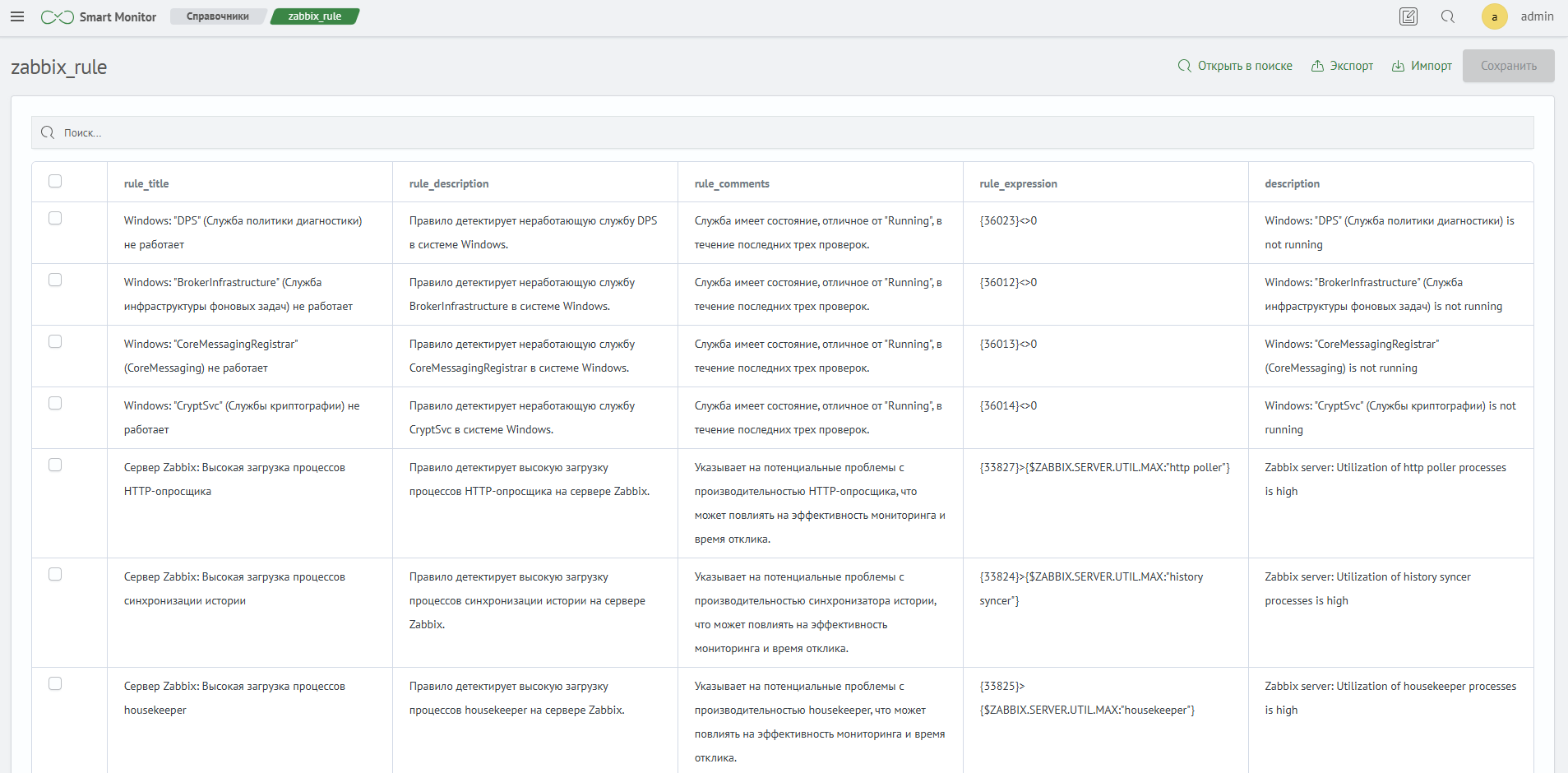This screenshot has height=773, width=1568.
Task: Click the yellow admin avatar icon
Action: coord(1495,16)
